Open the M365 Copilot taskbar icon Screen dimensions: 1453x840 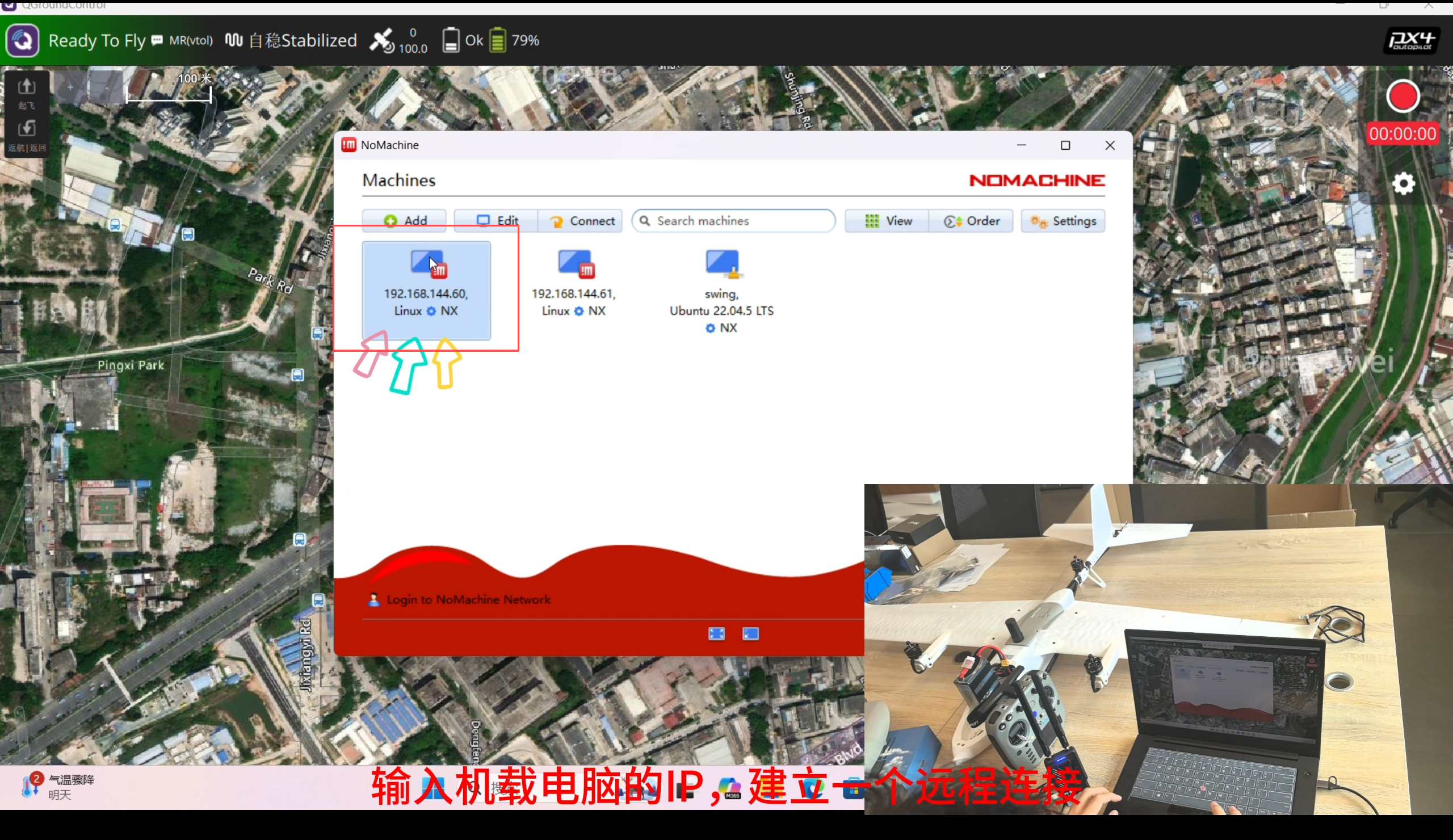tap(730, 788)
